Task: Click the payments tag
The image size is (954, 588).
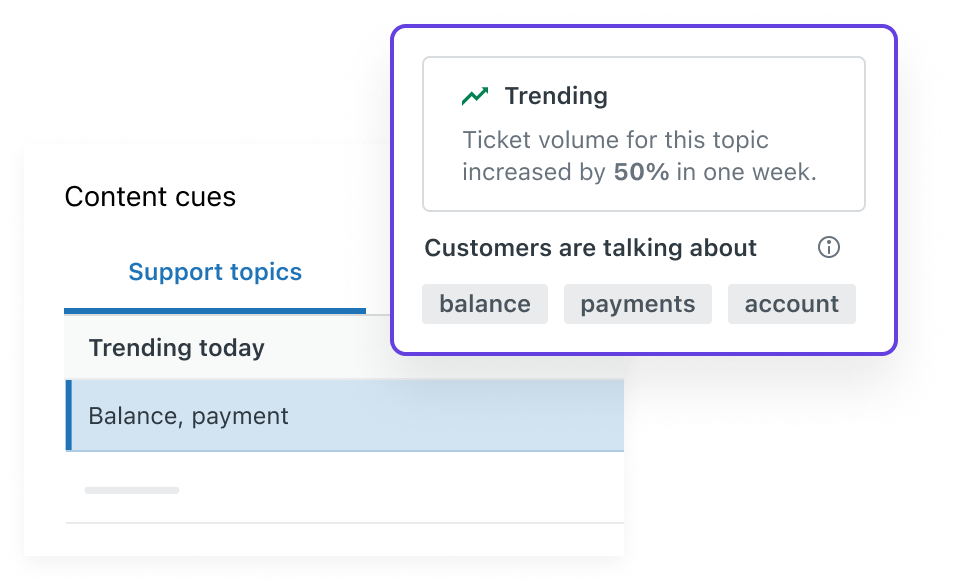Action: click(637, 304)
